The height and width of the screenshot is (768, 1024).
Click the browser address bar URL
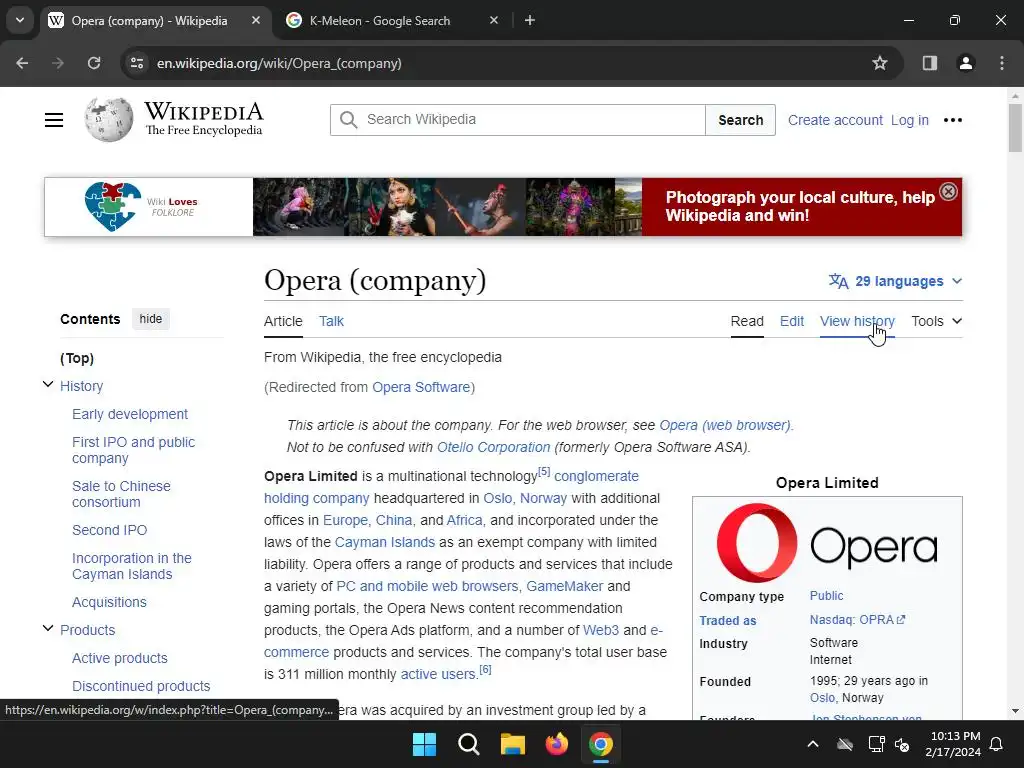(x=279, y=63)
